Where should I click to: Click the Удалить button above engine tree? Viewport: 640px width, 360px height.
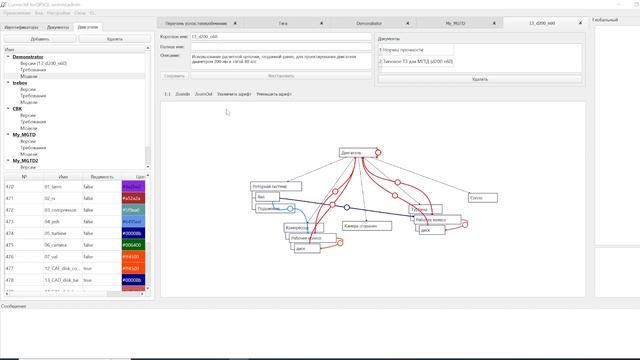(114, 39)
